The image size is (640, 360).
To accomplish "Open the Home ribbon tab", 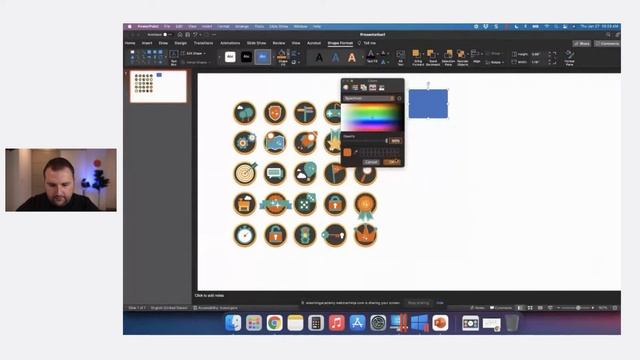I will tap(130, 43).
